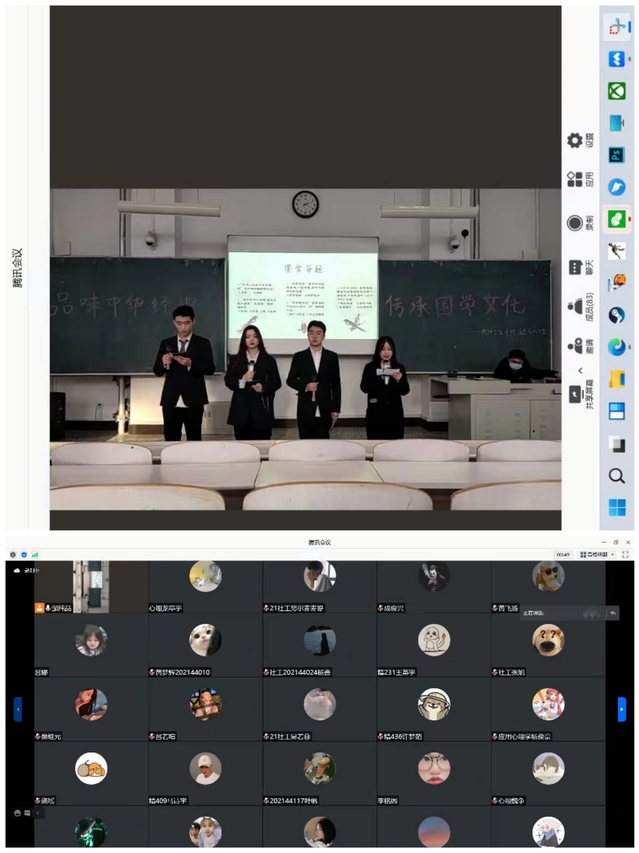Show the 成员(83) members list
Screen dimensions: 639x853
pos(575,308)
